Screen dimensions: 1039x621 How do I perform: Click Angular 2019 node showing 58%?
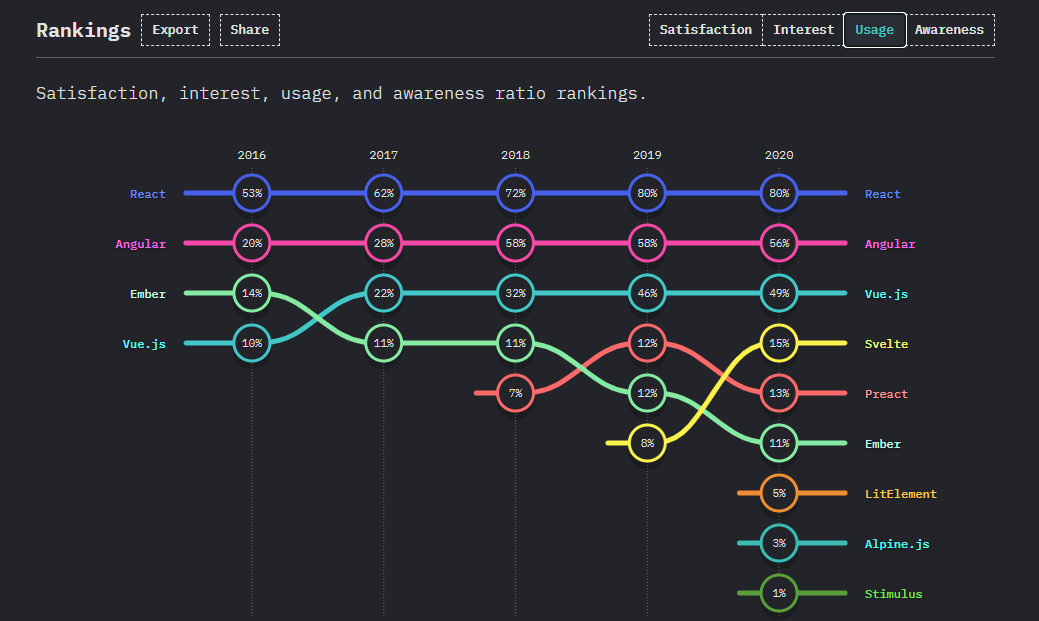(x=647, y=243)
